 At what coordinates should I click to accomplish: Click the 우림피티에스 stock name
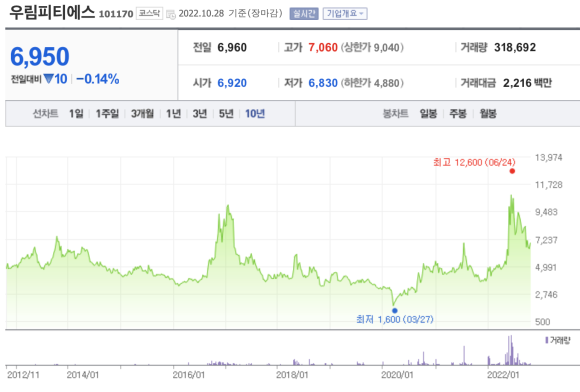[52, 12]
